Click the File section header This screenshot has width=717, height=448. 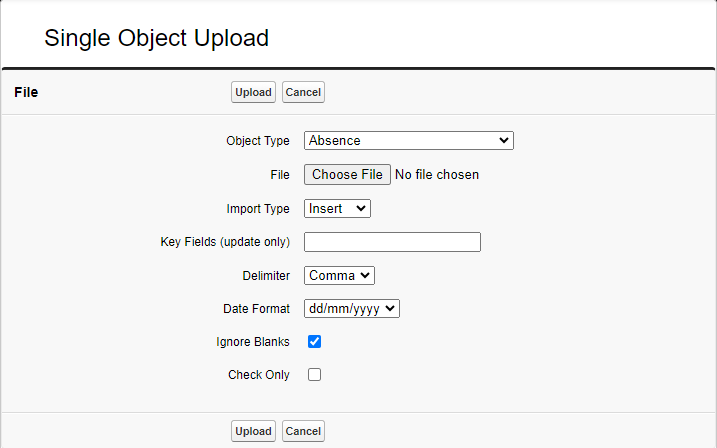pyautogui.click(x=26, y=92)
